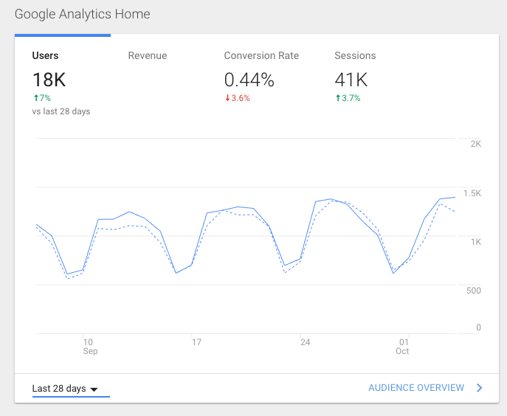The height and width of the screenshot is (416, 507).
Task: Click the green 3.7% sessions increase indicator
Action: [348, 98]
